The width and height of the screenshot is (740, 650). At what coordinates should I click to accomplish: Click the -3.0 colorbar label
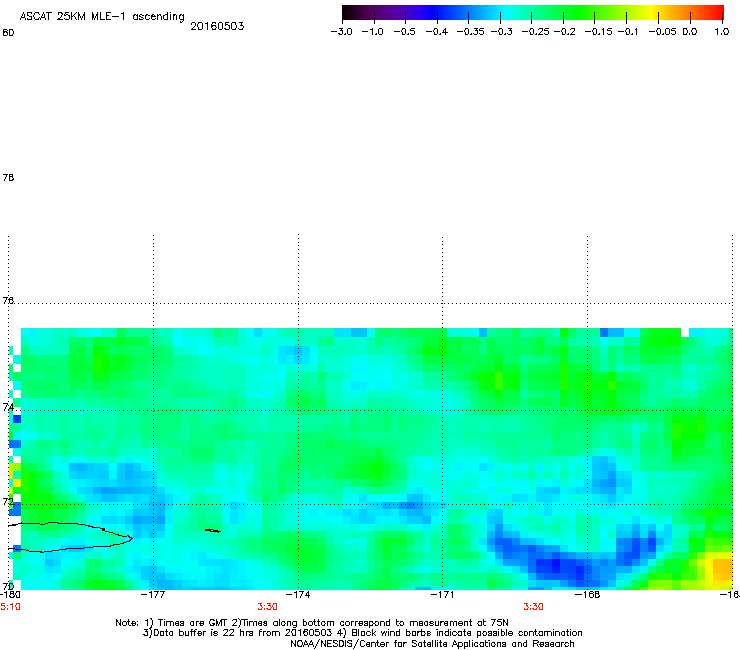(x=341, y=32)
